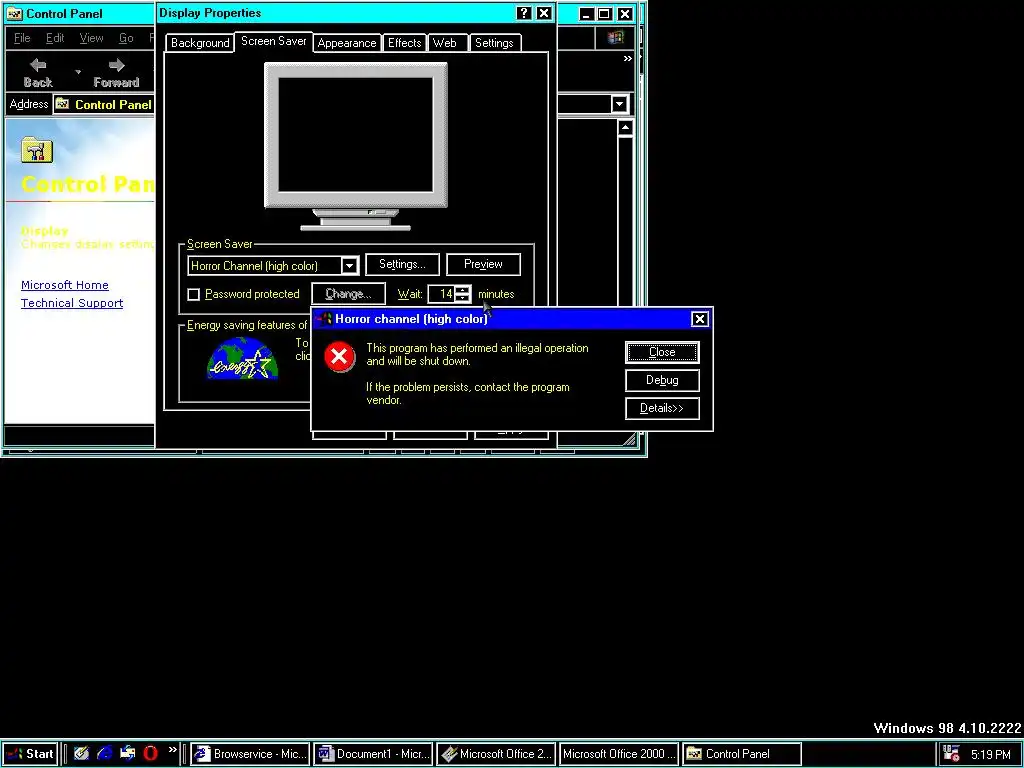This screenshot has width=1024, height=768.
Task: Click the monitor preview image
Action: (x=355, y=146)
